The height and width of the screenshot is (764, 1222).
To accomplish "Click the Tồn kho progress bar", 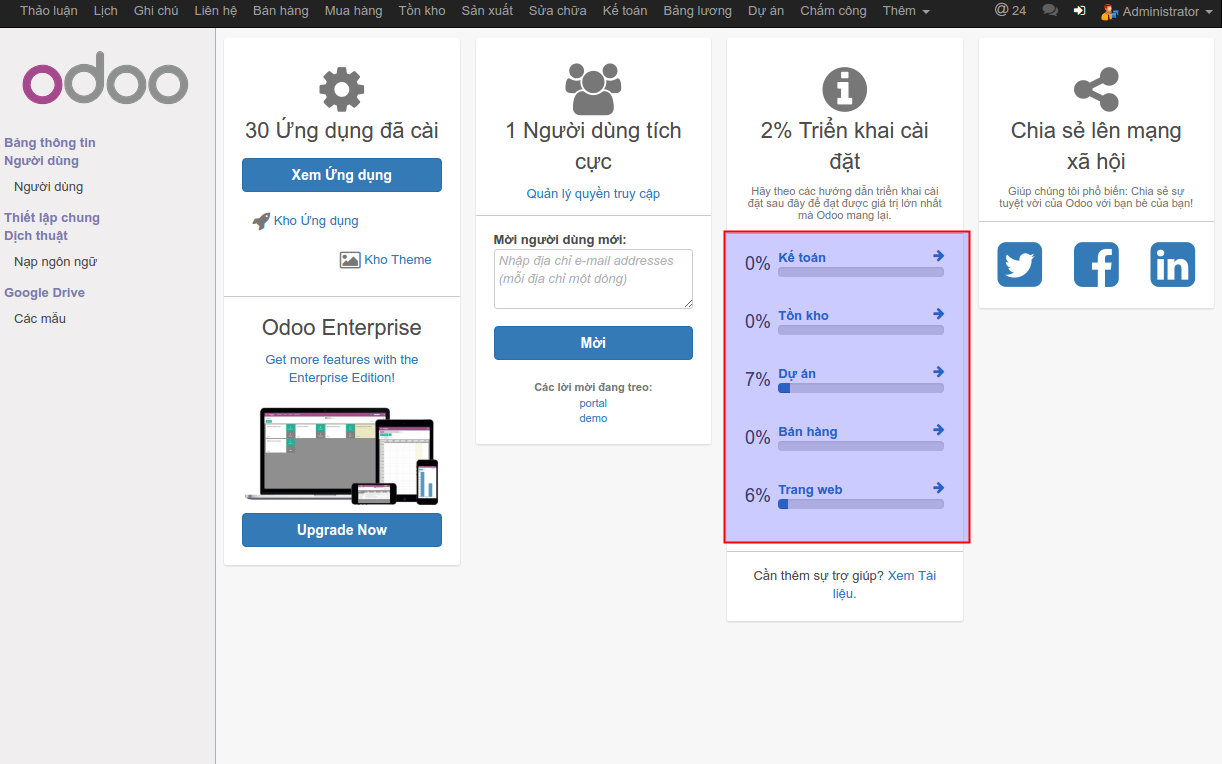I will coord(861,330).
